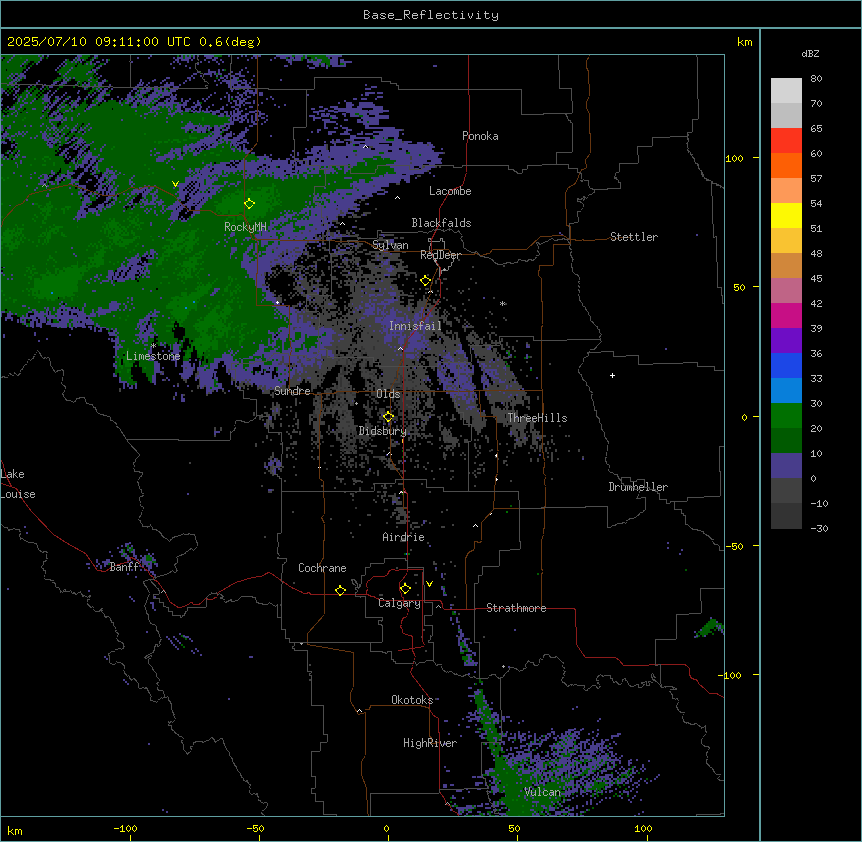
Task: Click the HighRiver label
Action: [430, 743]
